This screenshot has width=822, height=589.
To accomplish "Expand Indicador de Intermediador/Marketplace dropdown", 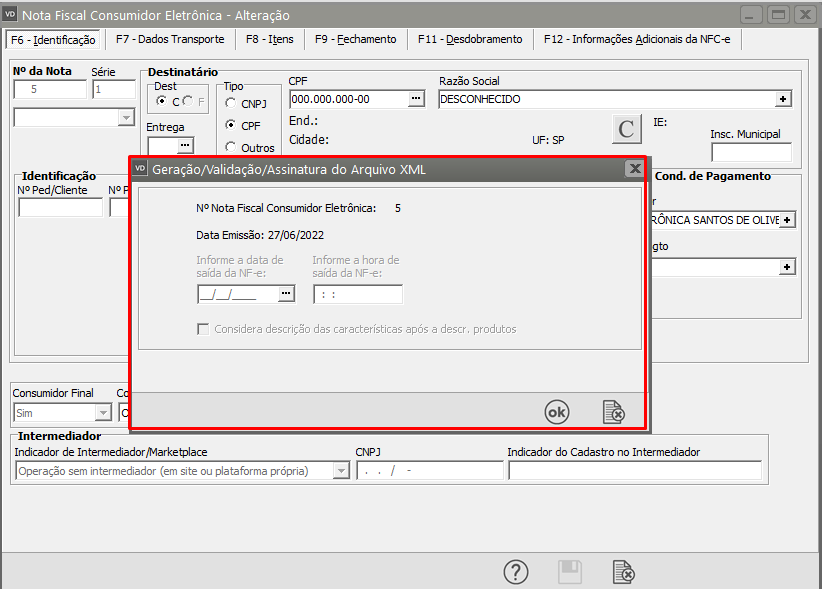I will (340, 471).
